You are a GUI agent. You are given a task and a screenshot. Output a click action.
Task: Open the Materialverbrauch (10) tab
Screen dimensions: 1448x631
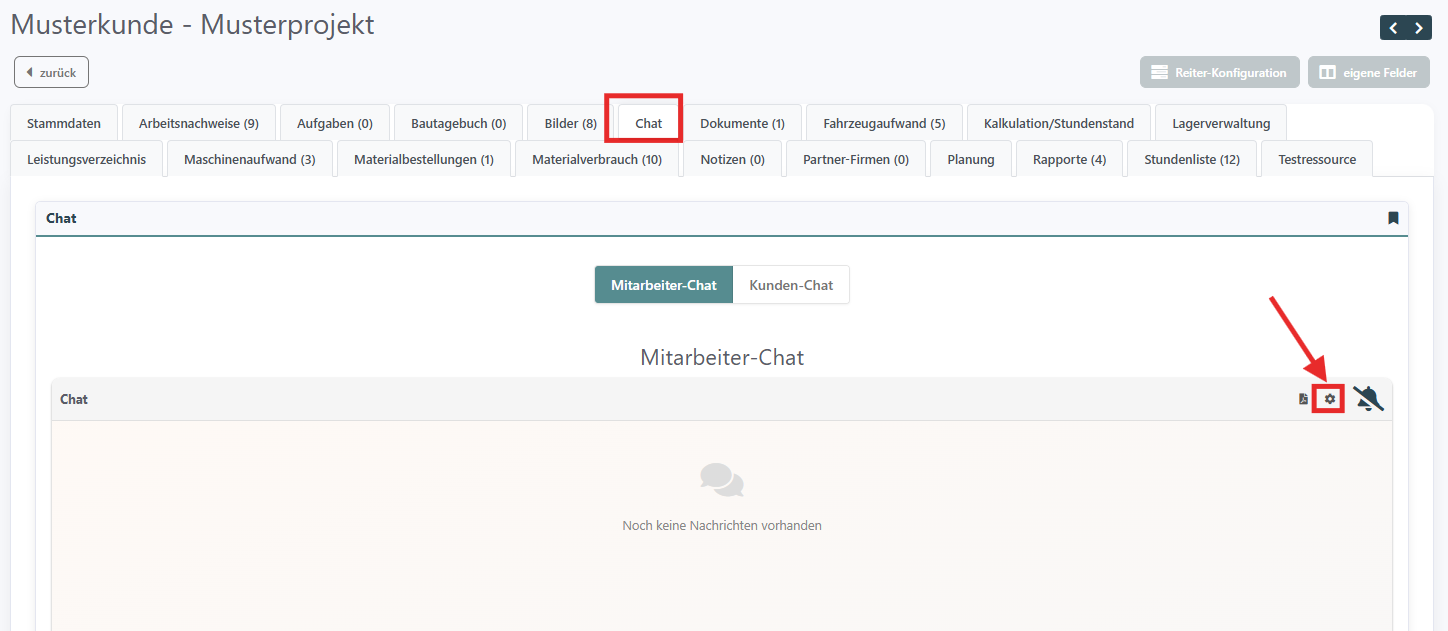(x=597, y=159)
